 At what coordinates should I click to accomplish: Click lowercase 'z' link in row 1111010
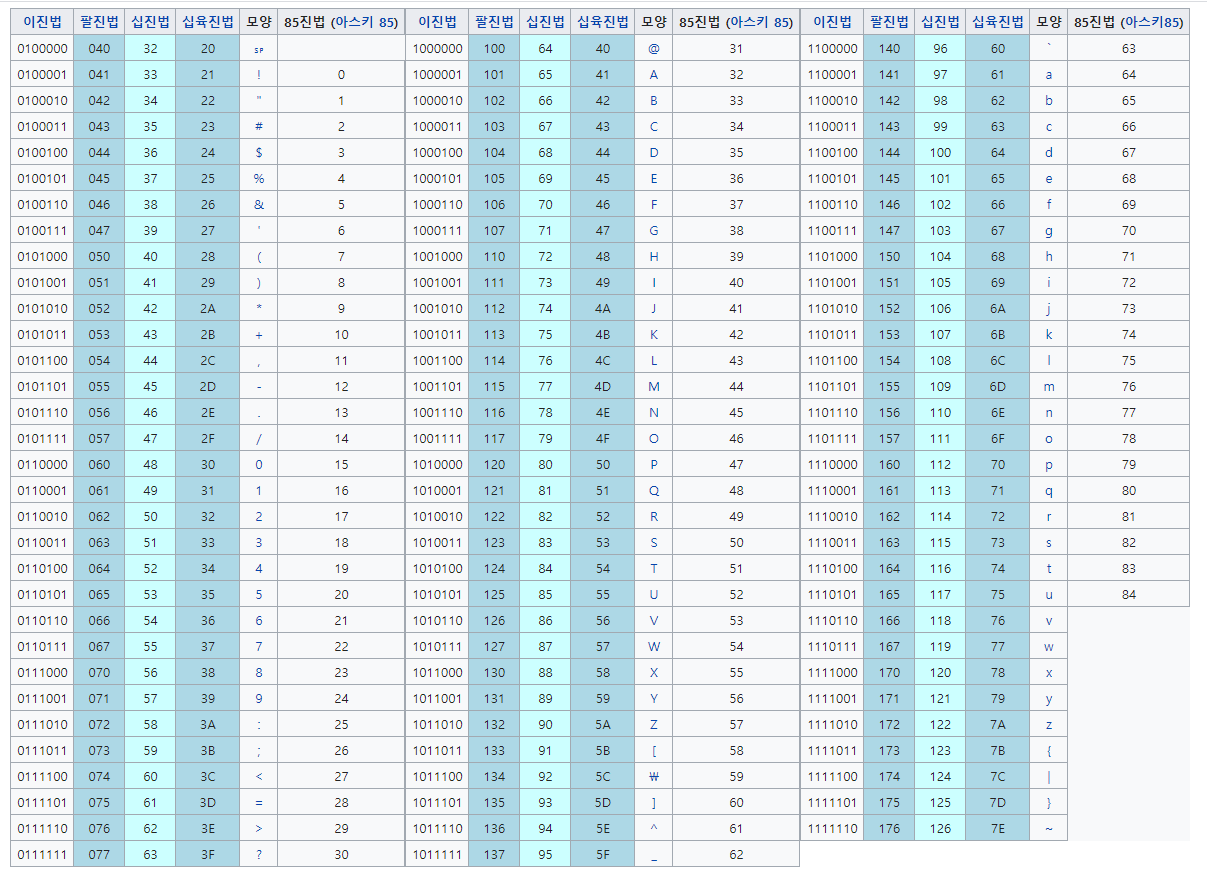[1049, 724]
